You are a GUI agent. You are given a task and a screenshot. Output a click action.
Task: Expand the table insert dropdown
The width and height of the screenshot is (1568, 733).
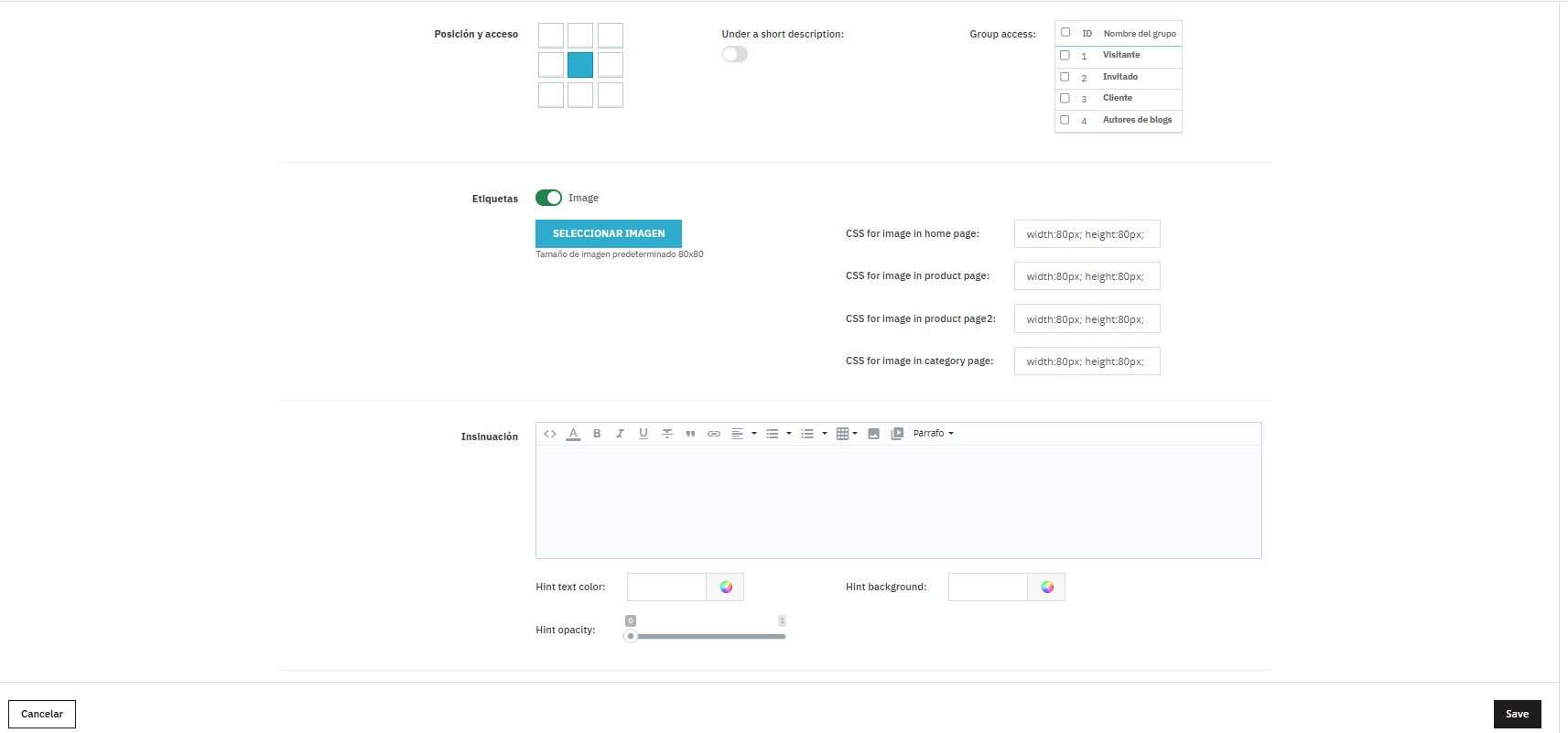tap(847, 434)
